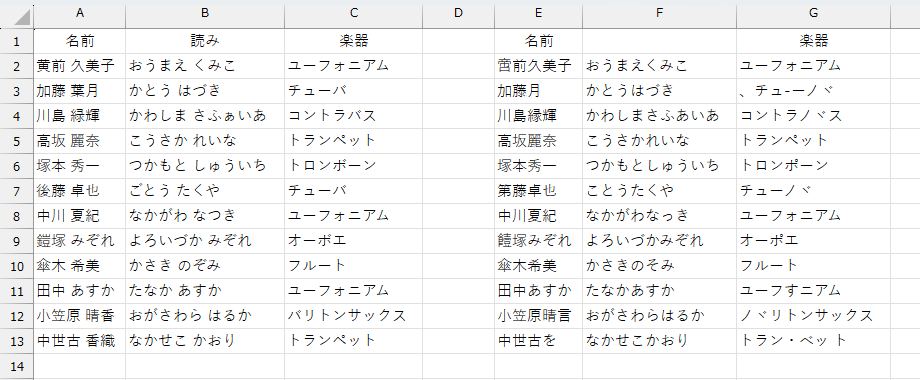Select cell C9 オーボエ

click(354, 240)
